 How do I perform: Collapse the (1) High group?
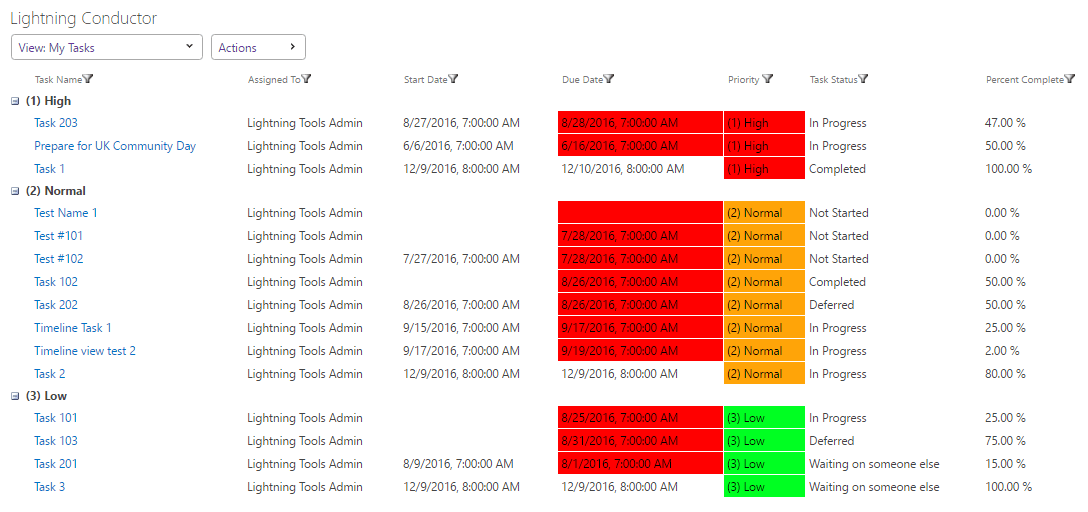15,101
